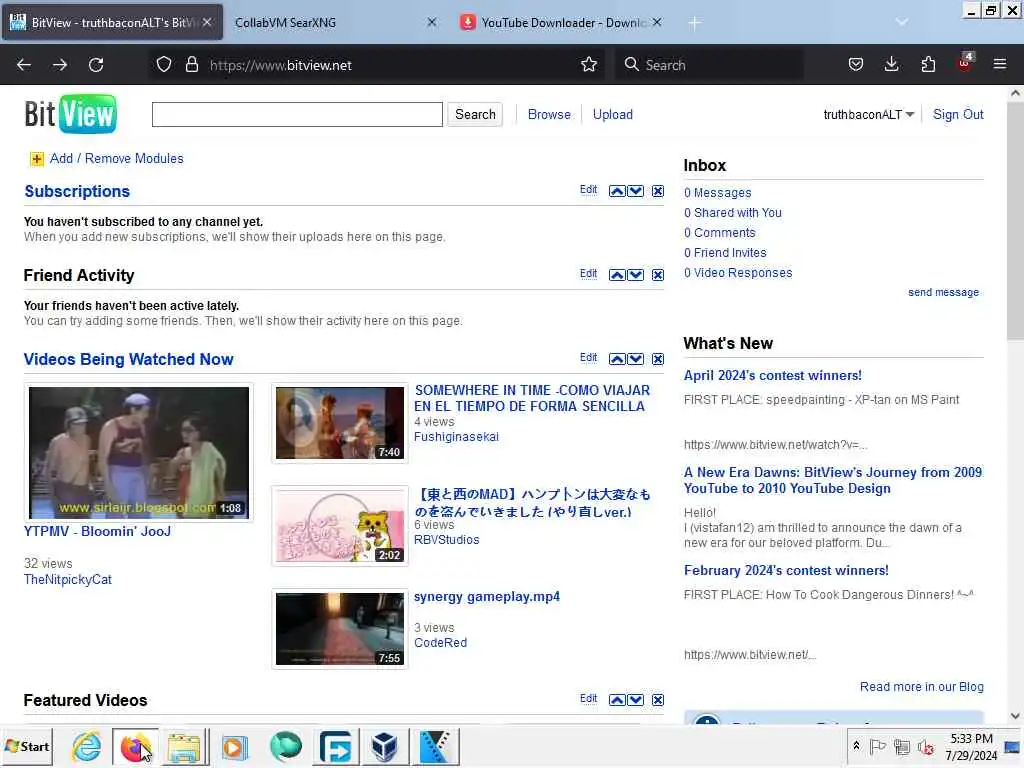
Task: Open the browser extensions puzzle icon
Action: pos(928,65)
